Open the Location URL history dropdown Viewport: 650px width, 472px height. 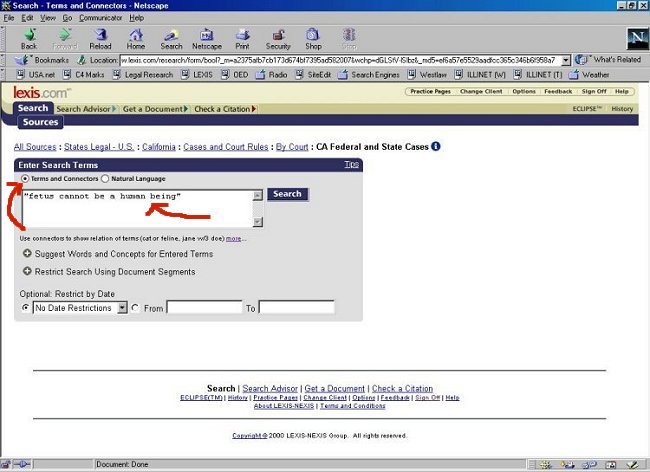pyautogui.click(x=566, y=61)
